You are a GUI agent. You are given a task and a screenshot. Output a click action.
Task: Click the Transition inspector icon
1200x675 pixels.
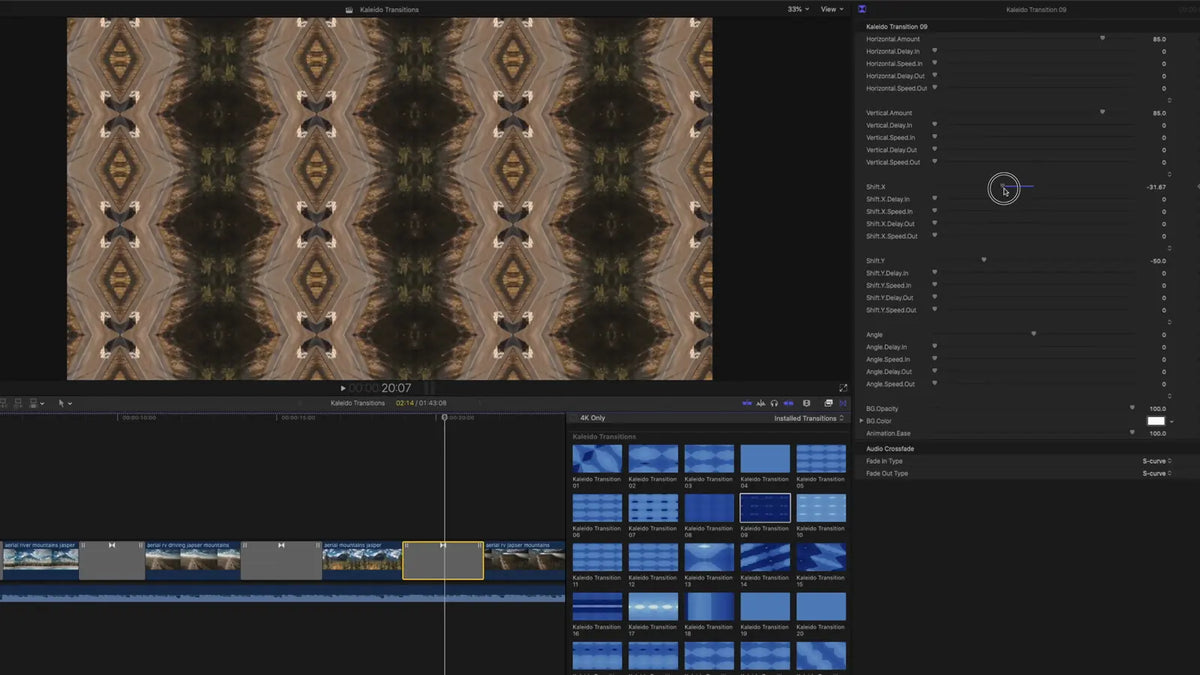point(861,9)
